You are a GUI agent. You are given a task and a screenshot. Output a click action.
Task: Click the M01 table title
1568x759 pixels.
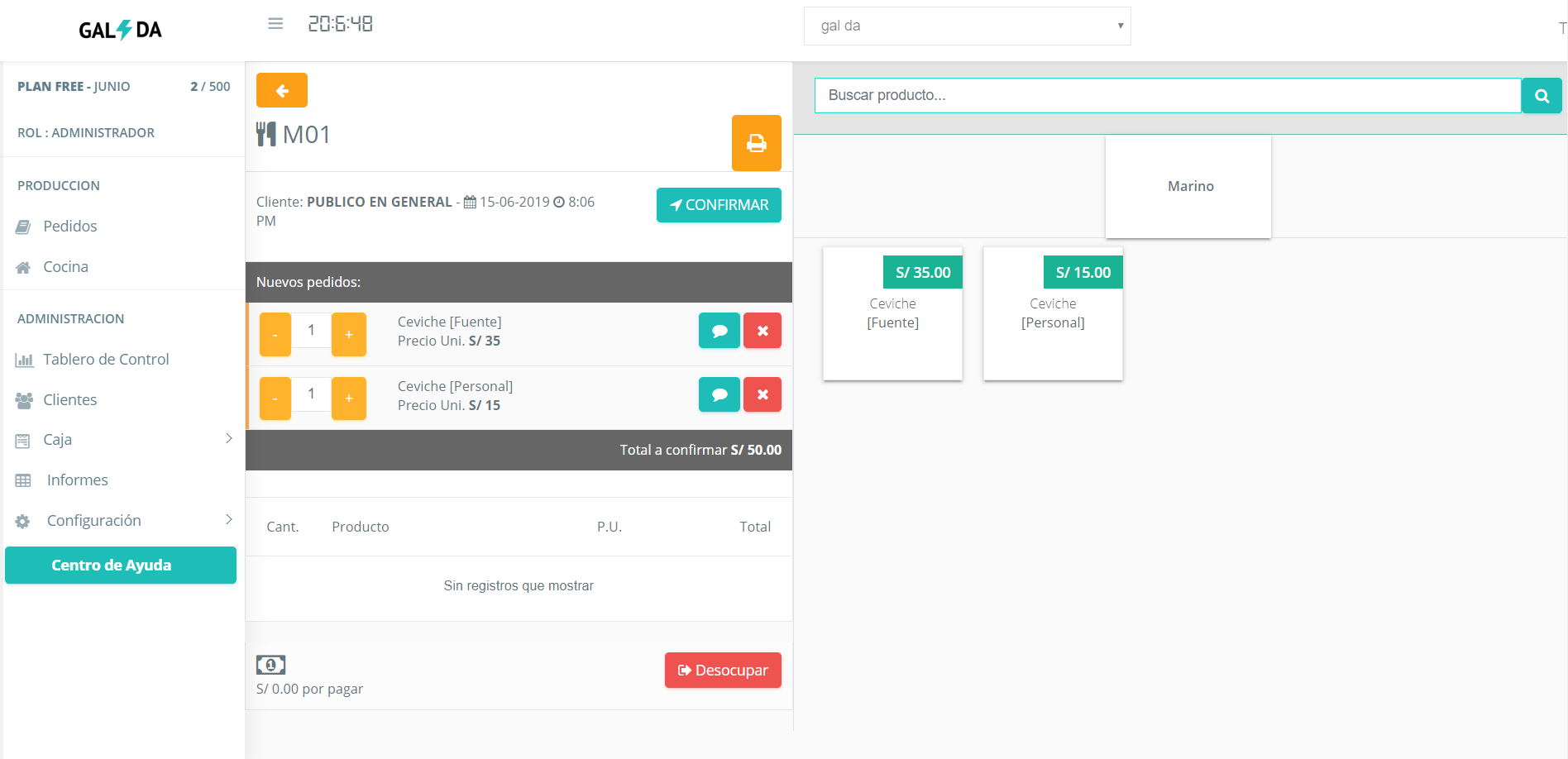tap(307, 135)
